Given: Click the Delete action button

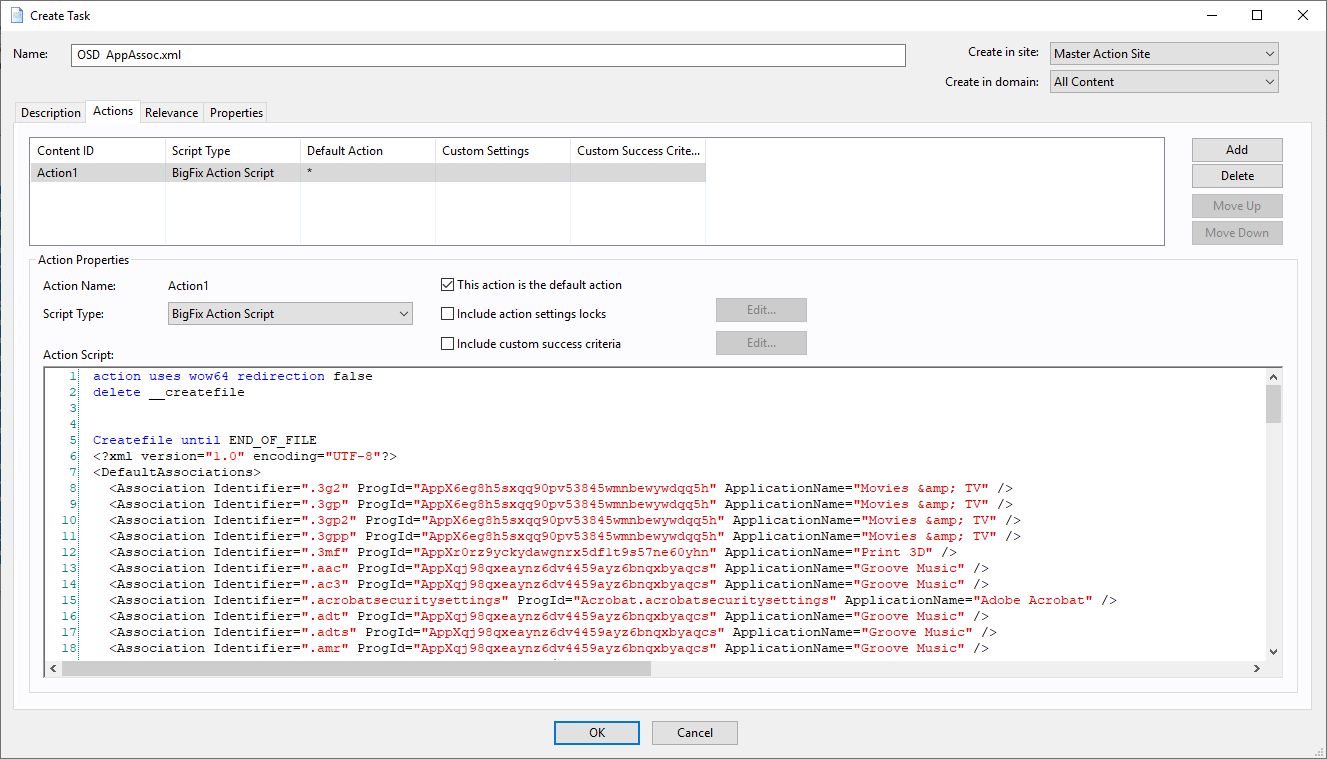Looking at the screenshot, I should coord(1237,176).
